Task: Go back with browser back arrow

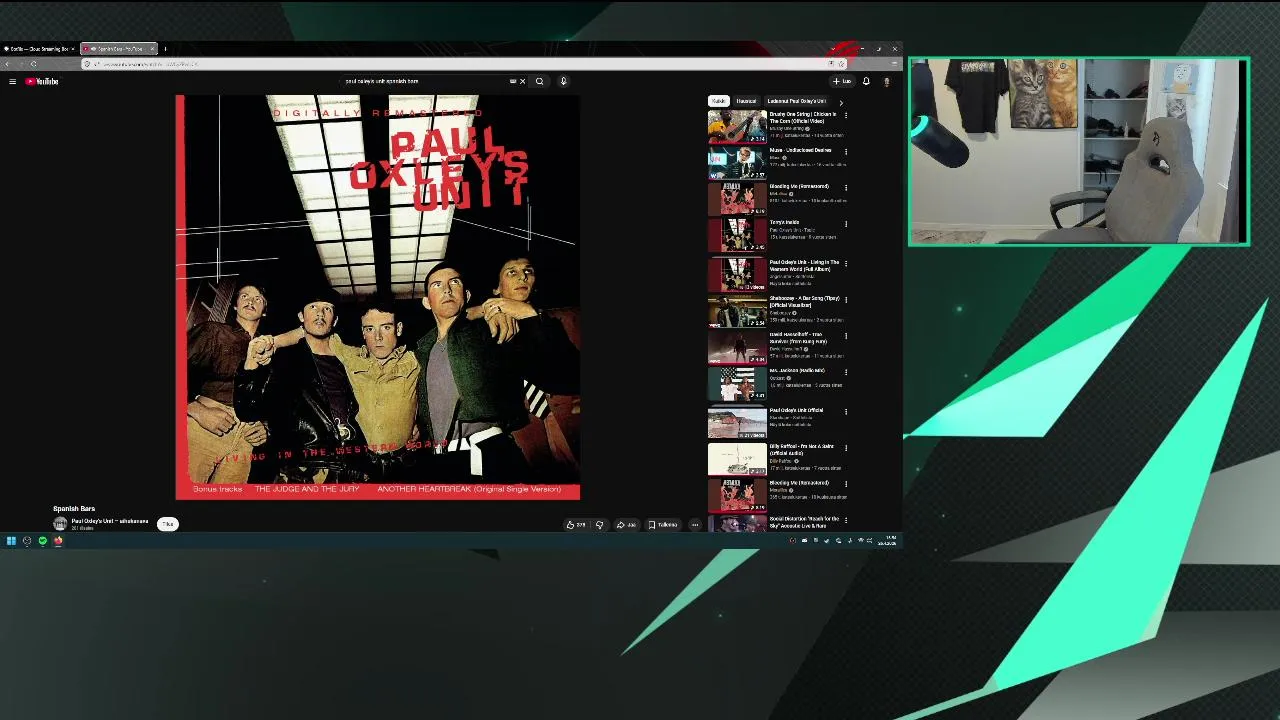Action: click(7, 64)
